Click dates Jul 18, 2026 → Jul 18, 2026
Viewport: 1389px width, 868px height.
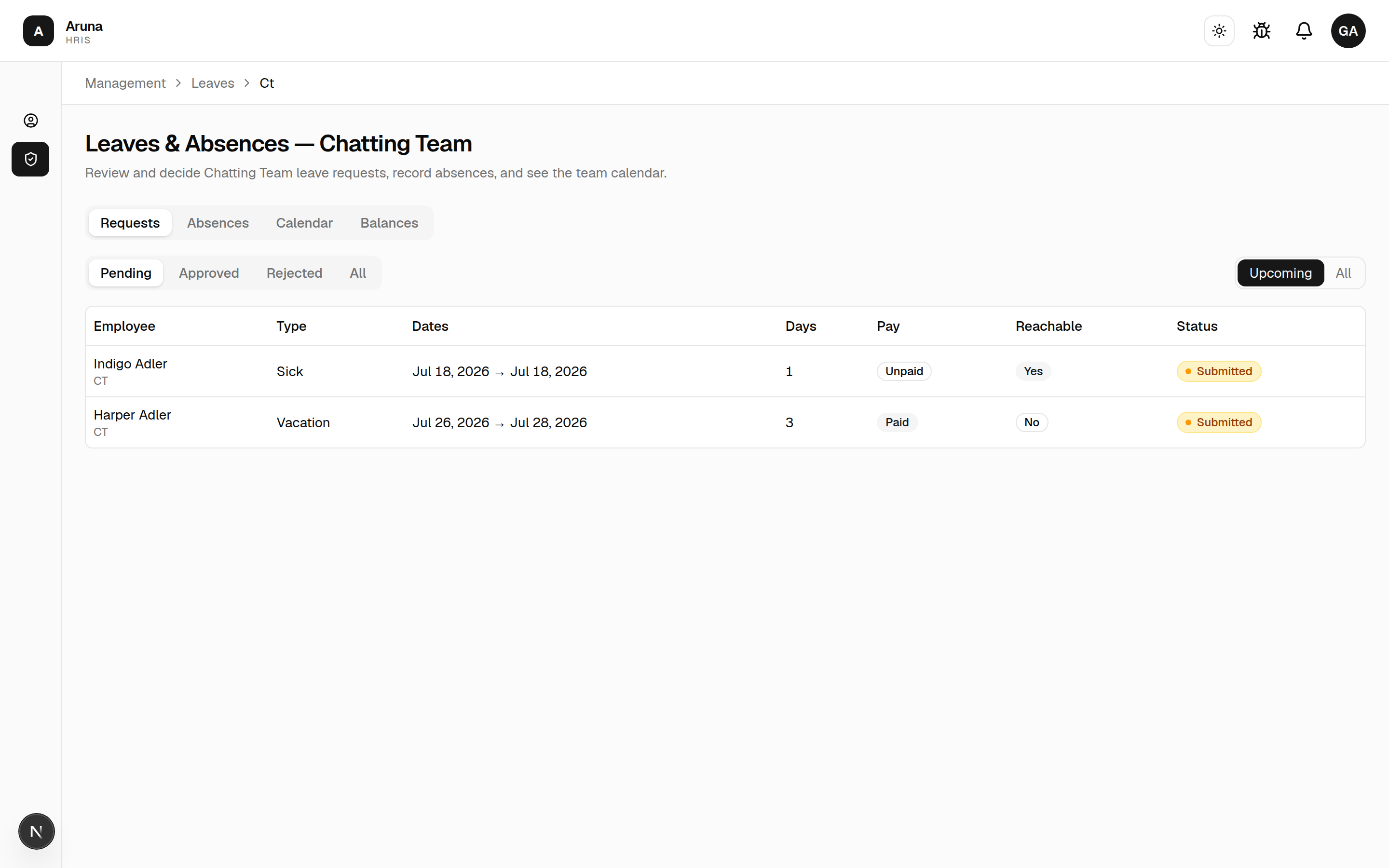(x=499, y=371)
